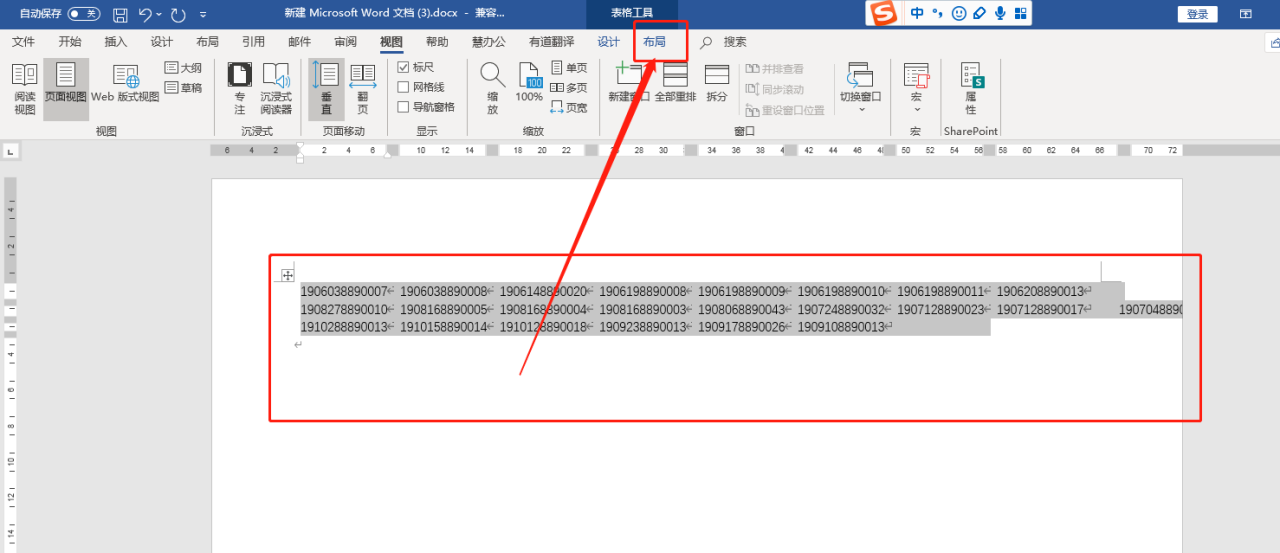Toggle the 自动保存 AutoSave switch
The width and height of the screenshot is (1280, 553).
pyautogui.click(x=84, y=14)
